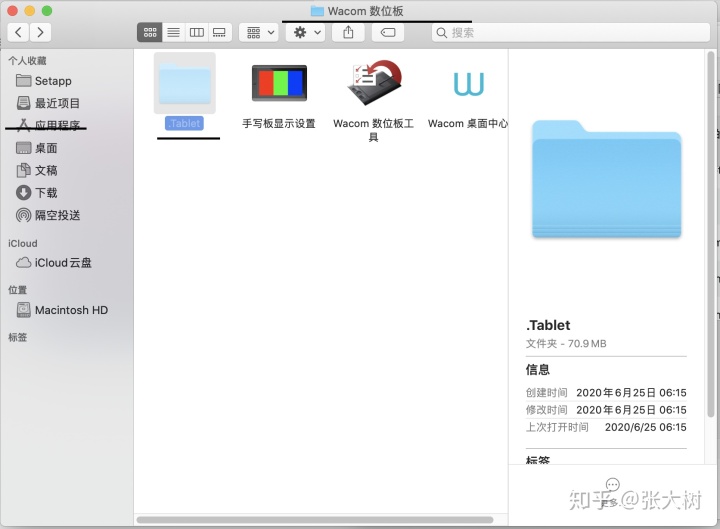Image resolution: width=720 pixels, height=529 pixels.
Task: Click the 创建时间 date value
Action: tap(631, 393)
